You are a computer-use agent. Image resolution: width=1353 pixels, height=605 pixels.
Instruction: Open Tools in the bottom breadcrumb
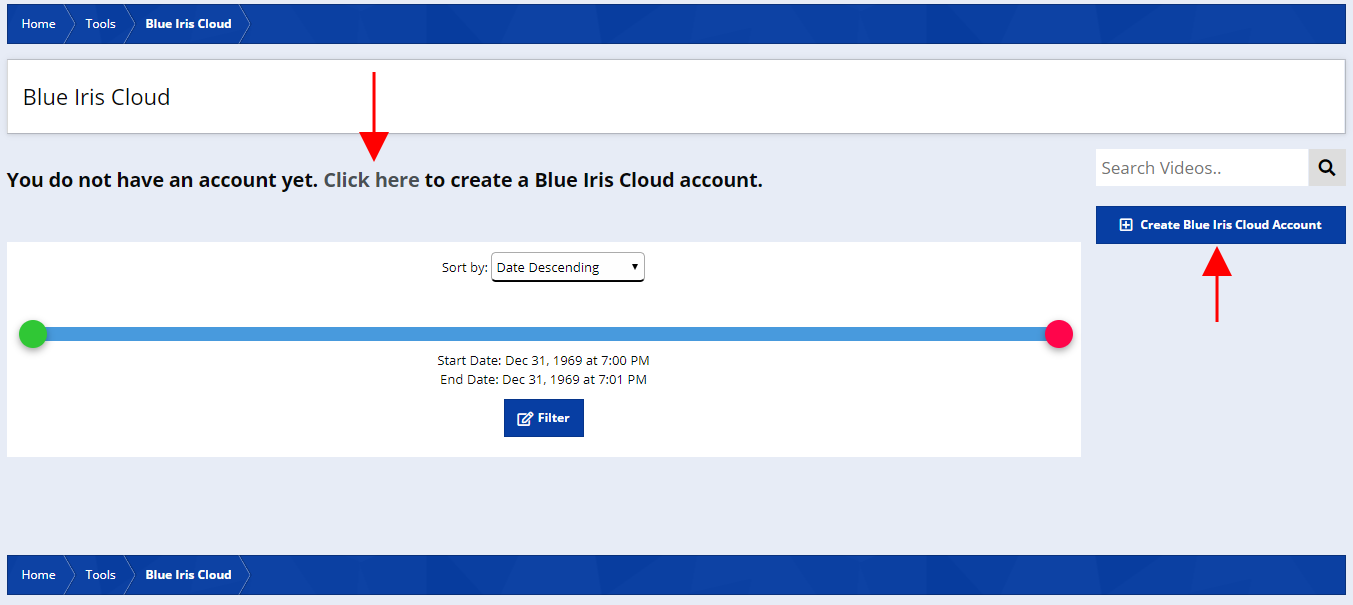[100, 575]
